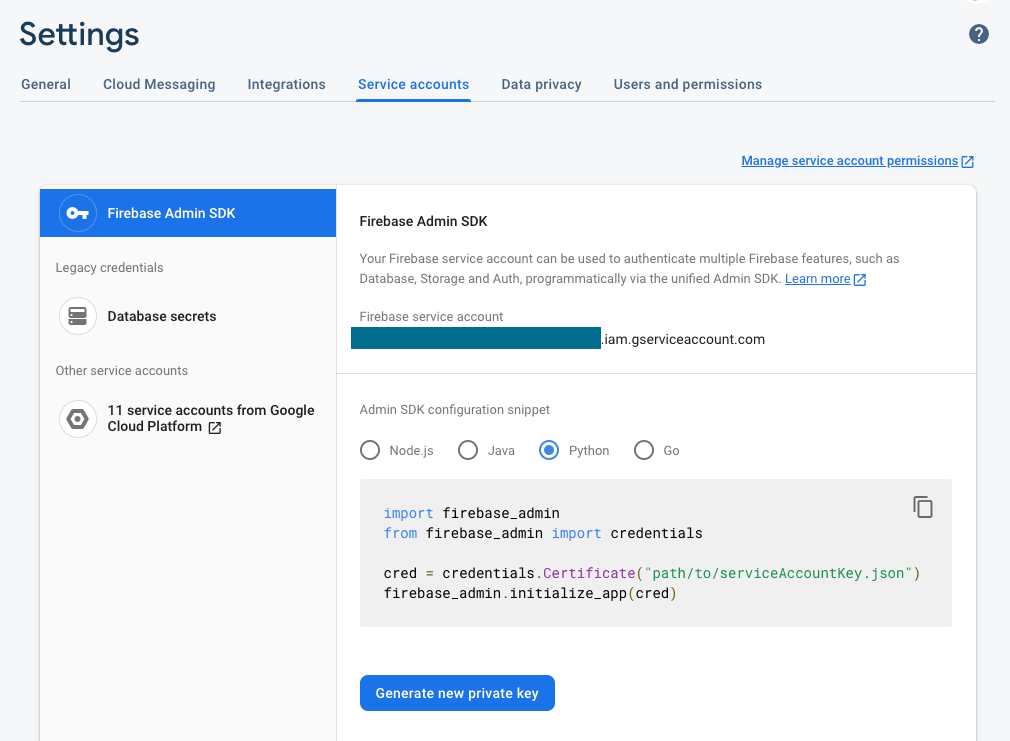Click the firebase_admin.initialize_app(cred) line

(530, 593)
